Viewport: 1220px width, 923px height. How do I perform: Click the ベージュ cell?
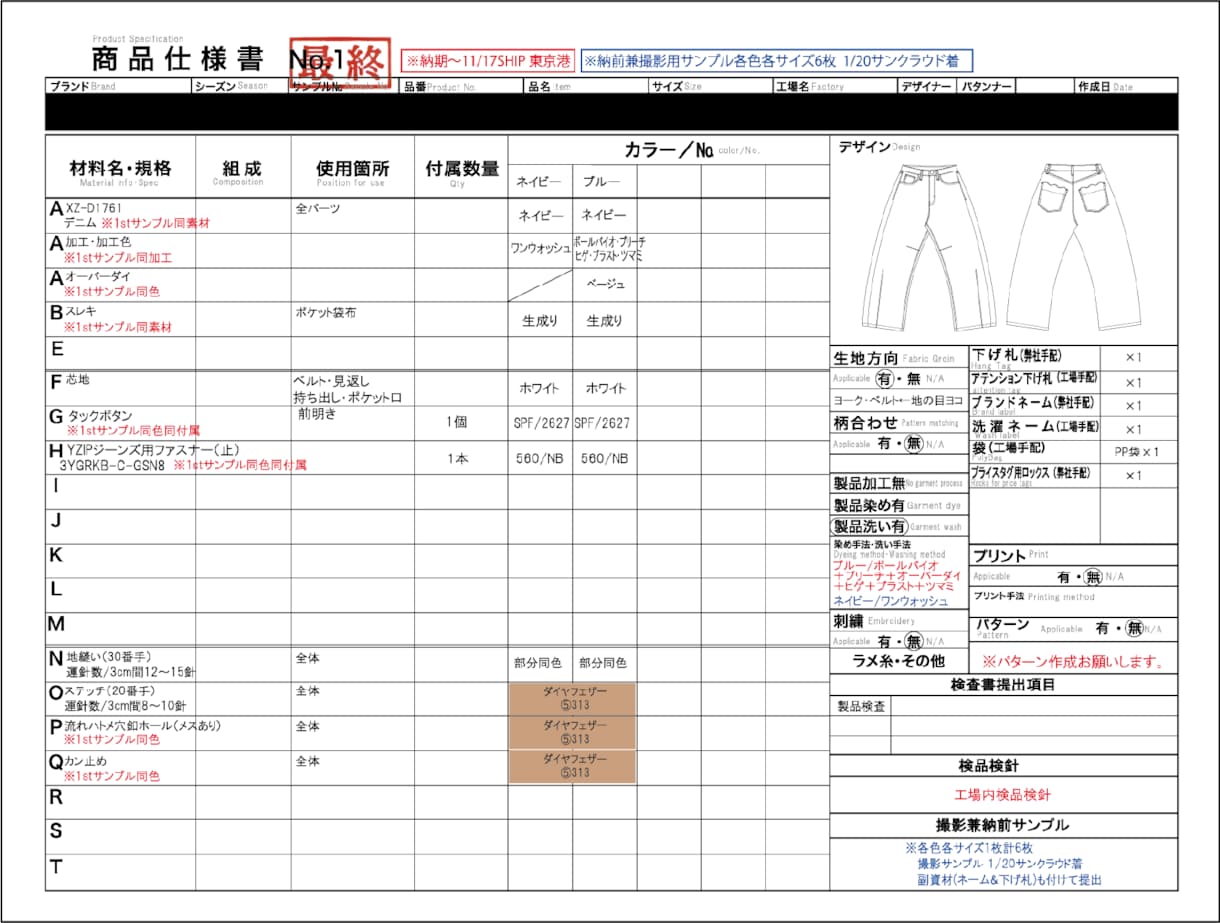click(x=605, y=284)
